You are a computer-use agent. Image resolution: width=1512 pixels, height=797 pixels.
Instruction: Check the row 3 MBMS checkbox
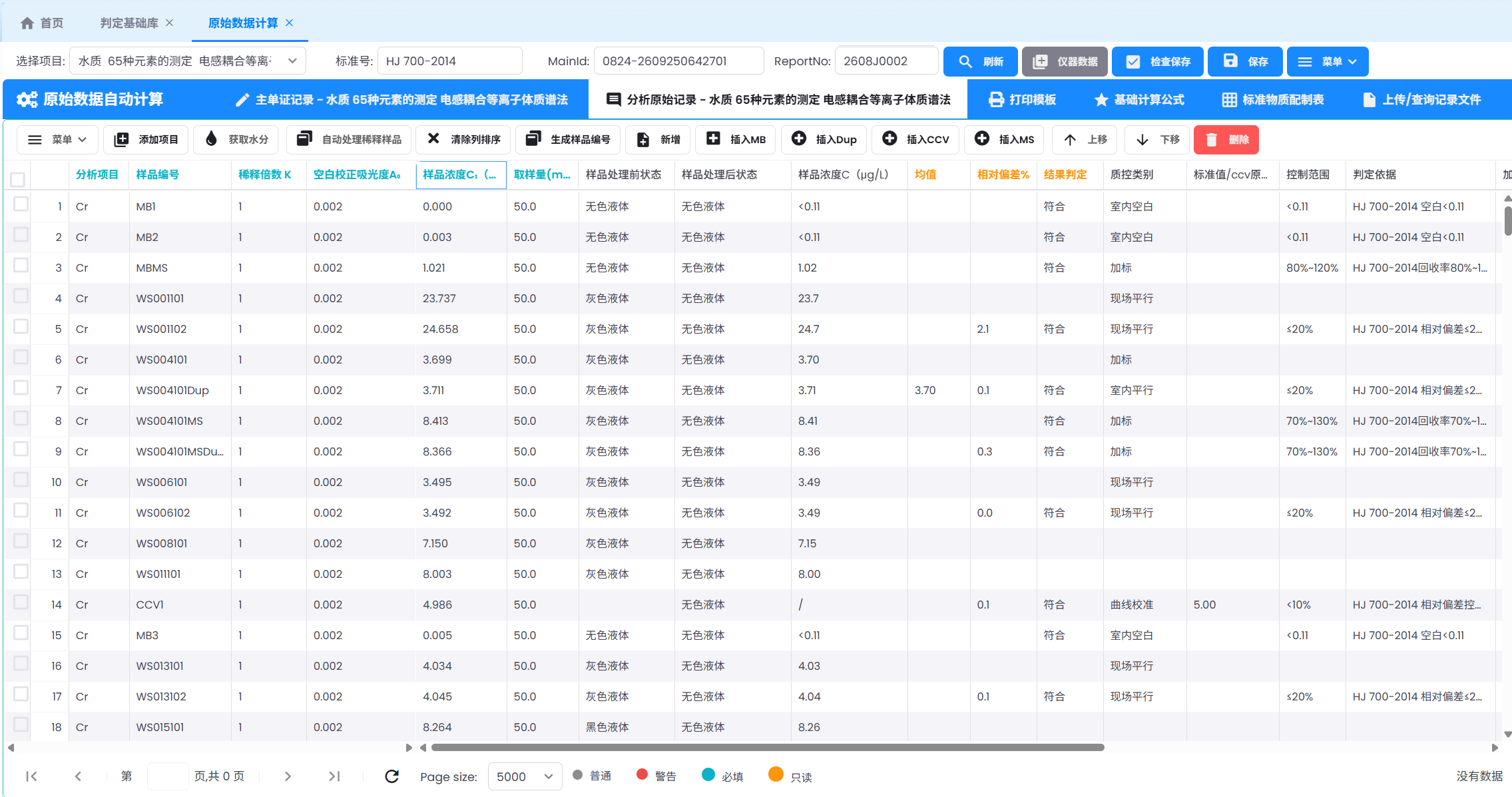point(21,265)
